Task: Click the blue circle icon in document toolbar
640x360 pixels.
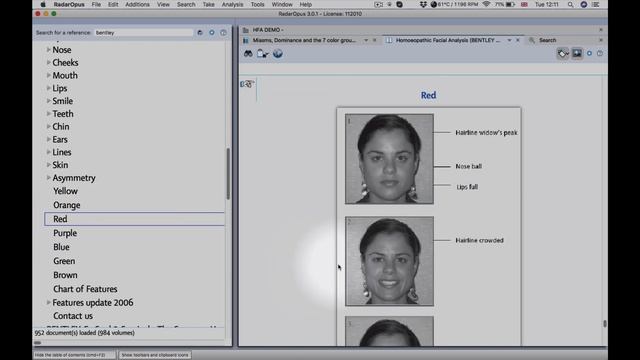Action: click(589, 53)
